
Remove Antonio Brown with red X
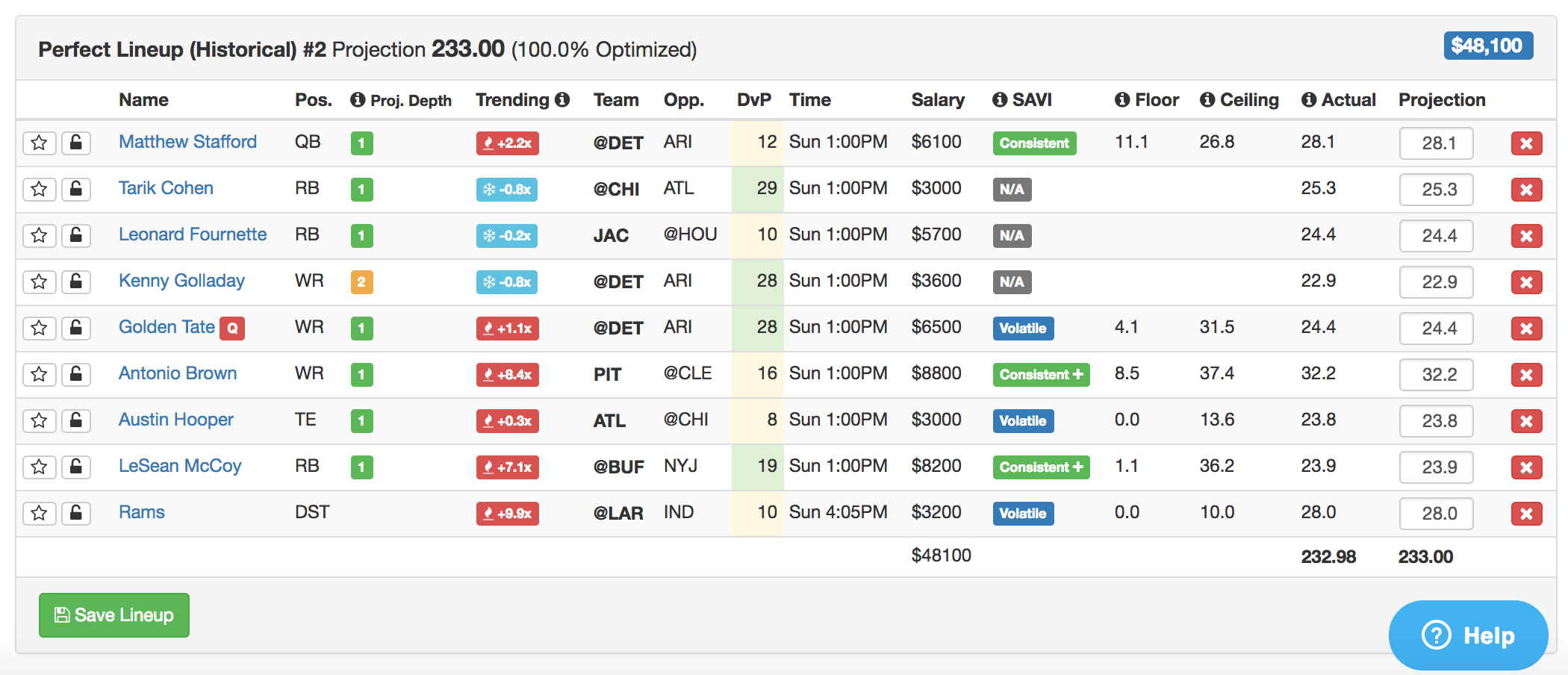(x=1526, y=375)
